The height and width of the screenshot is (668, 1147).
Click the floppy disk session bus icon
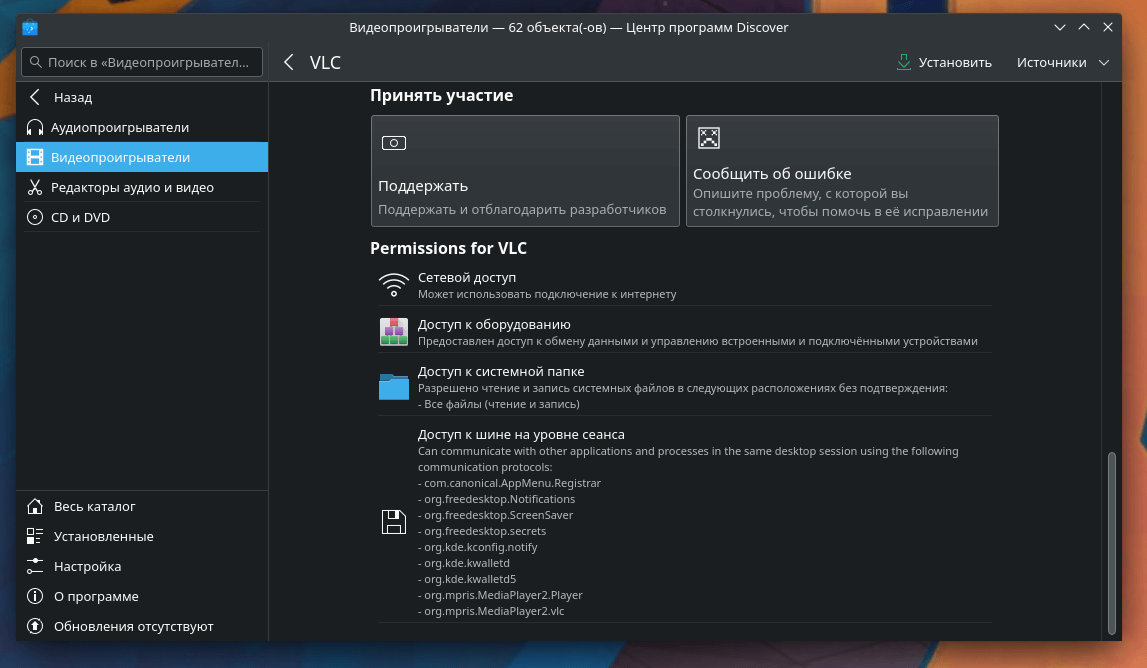tap(394, 521)
